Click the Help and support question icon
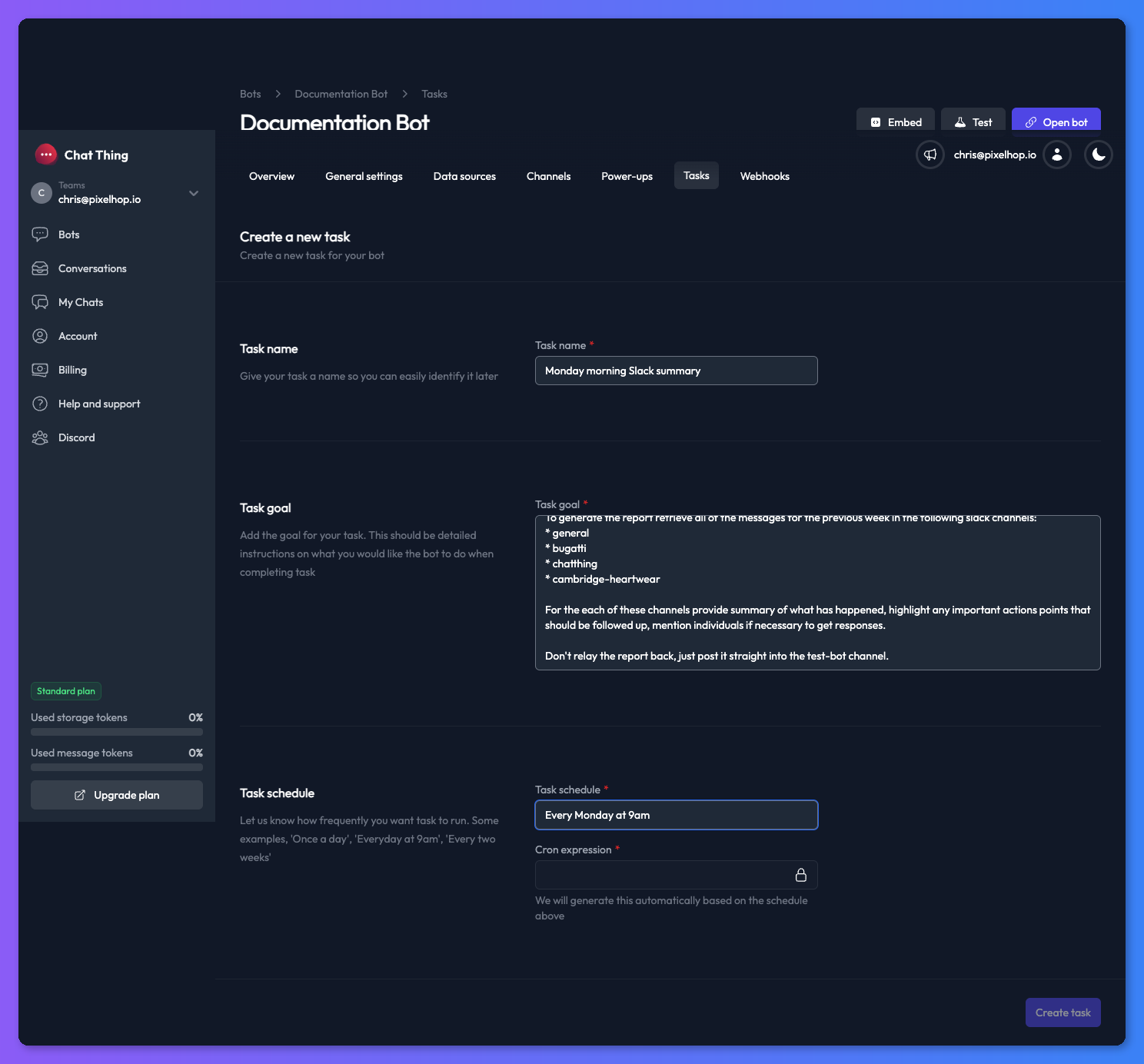The width and height of the screenshot is (1144, 1064). (x=40, y=404)
